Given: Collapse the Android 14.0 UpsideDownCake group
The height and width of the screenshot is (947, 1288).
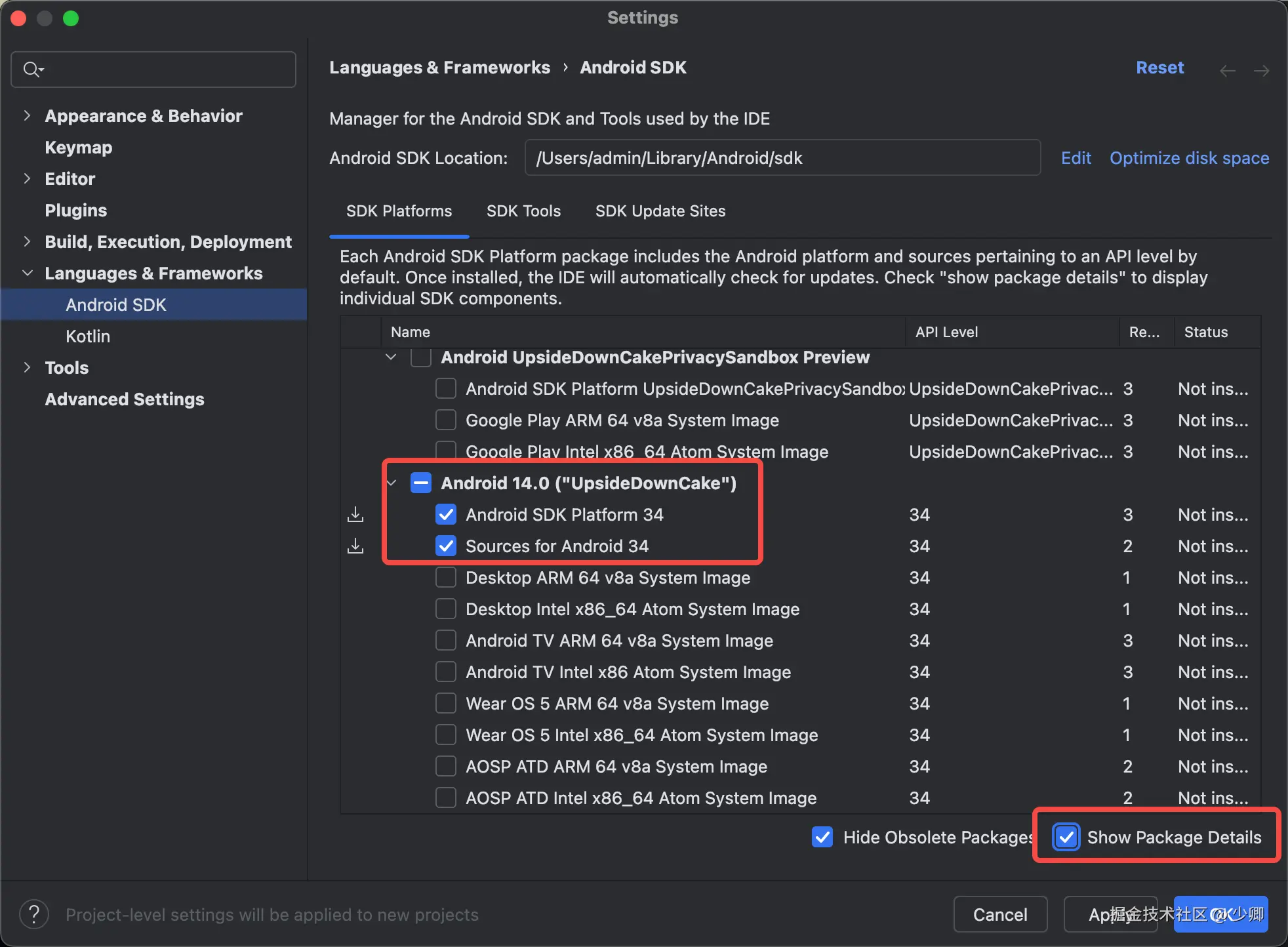Looking at the screenshot, I should (x=392, y=483).
